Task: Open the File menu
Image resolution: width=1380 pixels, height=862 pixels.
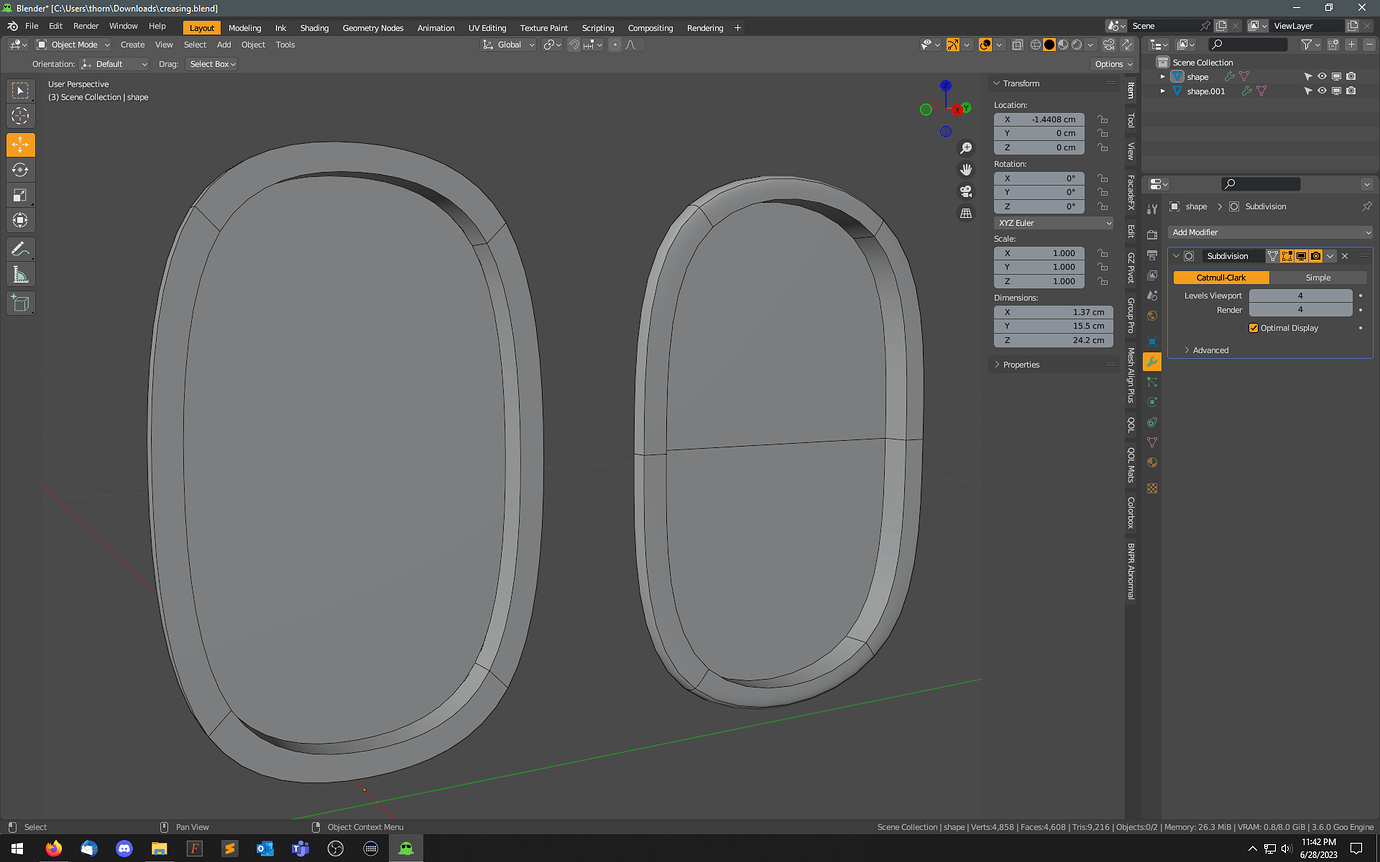Action: (x=31, y=26)
